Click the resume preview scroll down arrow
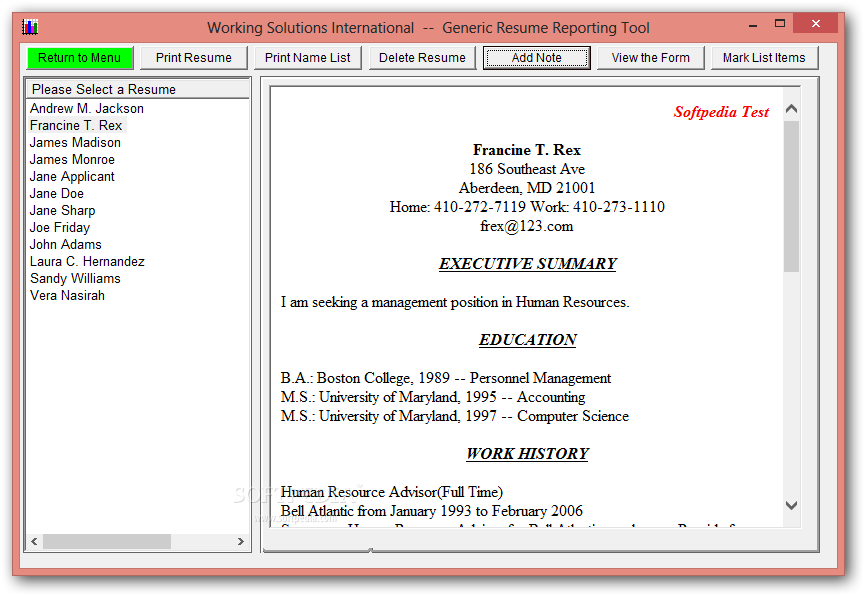The width and height of the screenshot is (865, 596). point(791,505)
